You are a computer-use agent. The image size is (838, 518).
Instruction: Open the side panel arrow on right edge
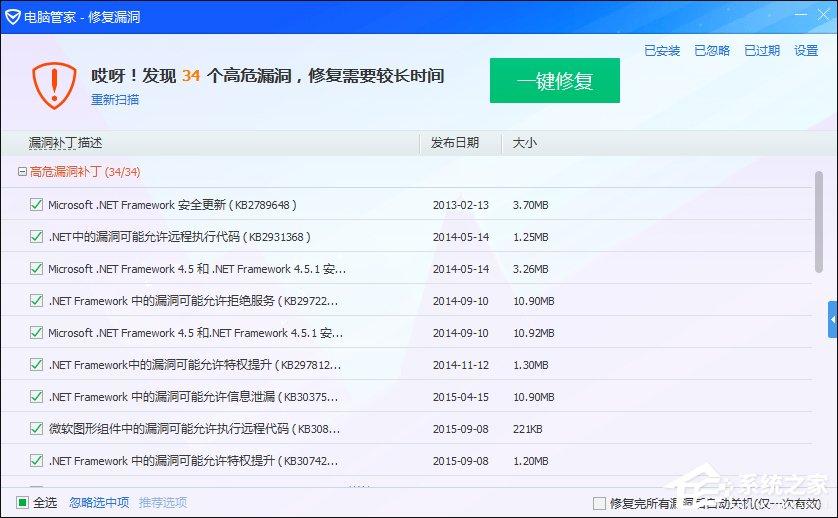point(832,319)
